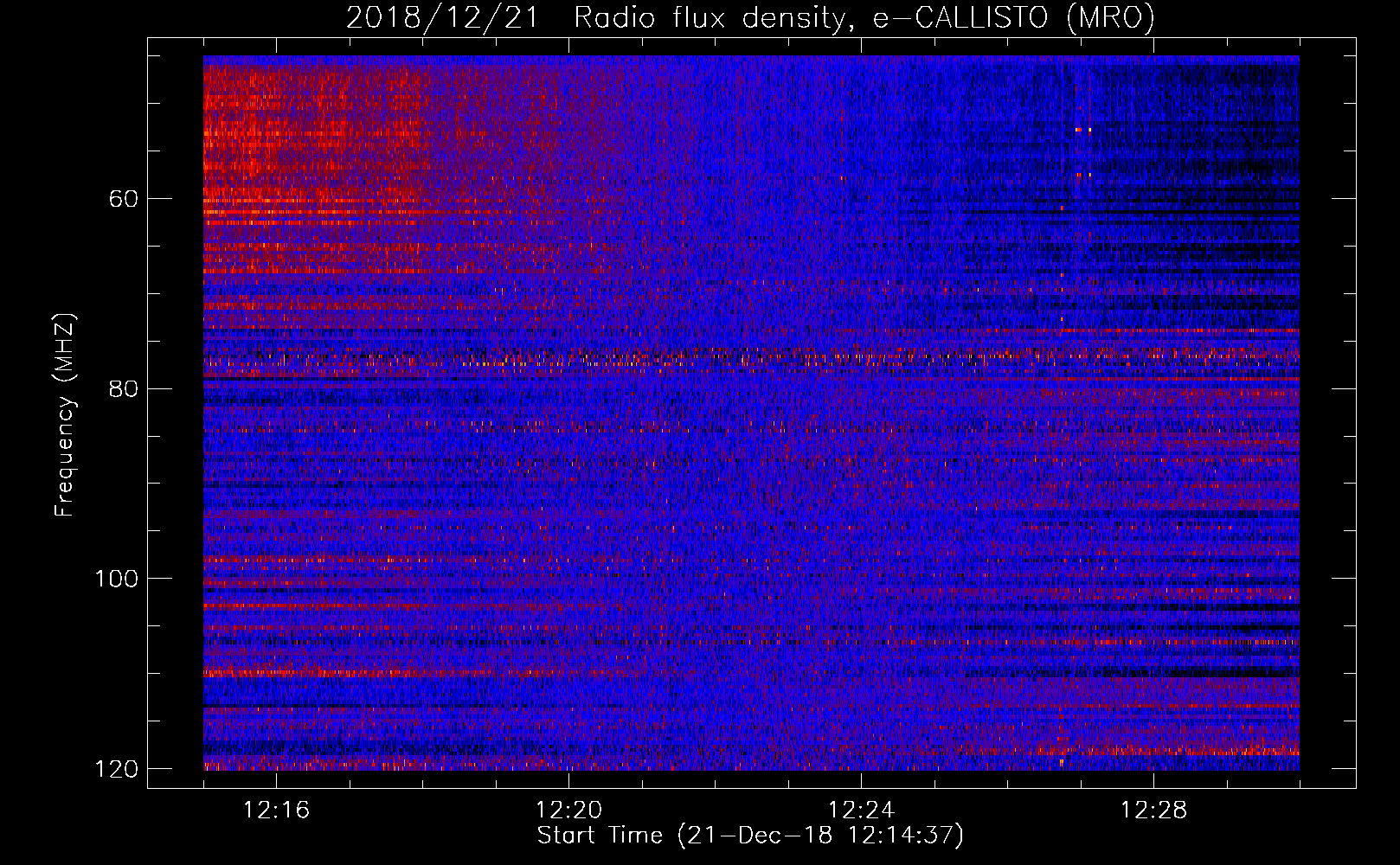Click the 60 MHz frequency tick label
This screenshot has height=865, width=1400.
pos(124,199)
